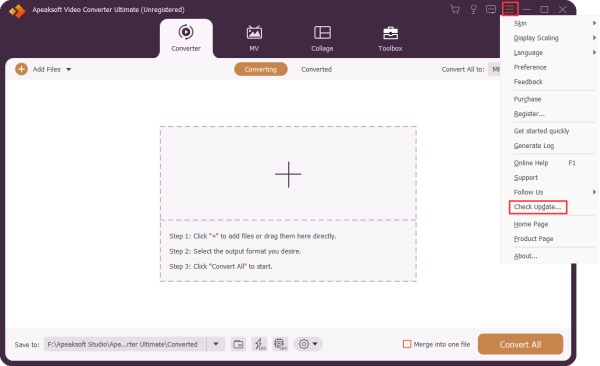Minimize the application window
Image resolution: width=600 pixels, height=366 pixels.
(527, 10)
